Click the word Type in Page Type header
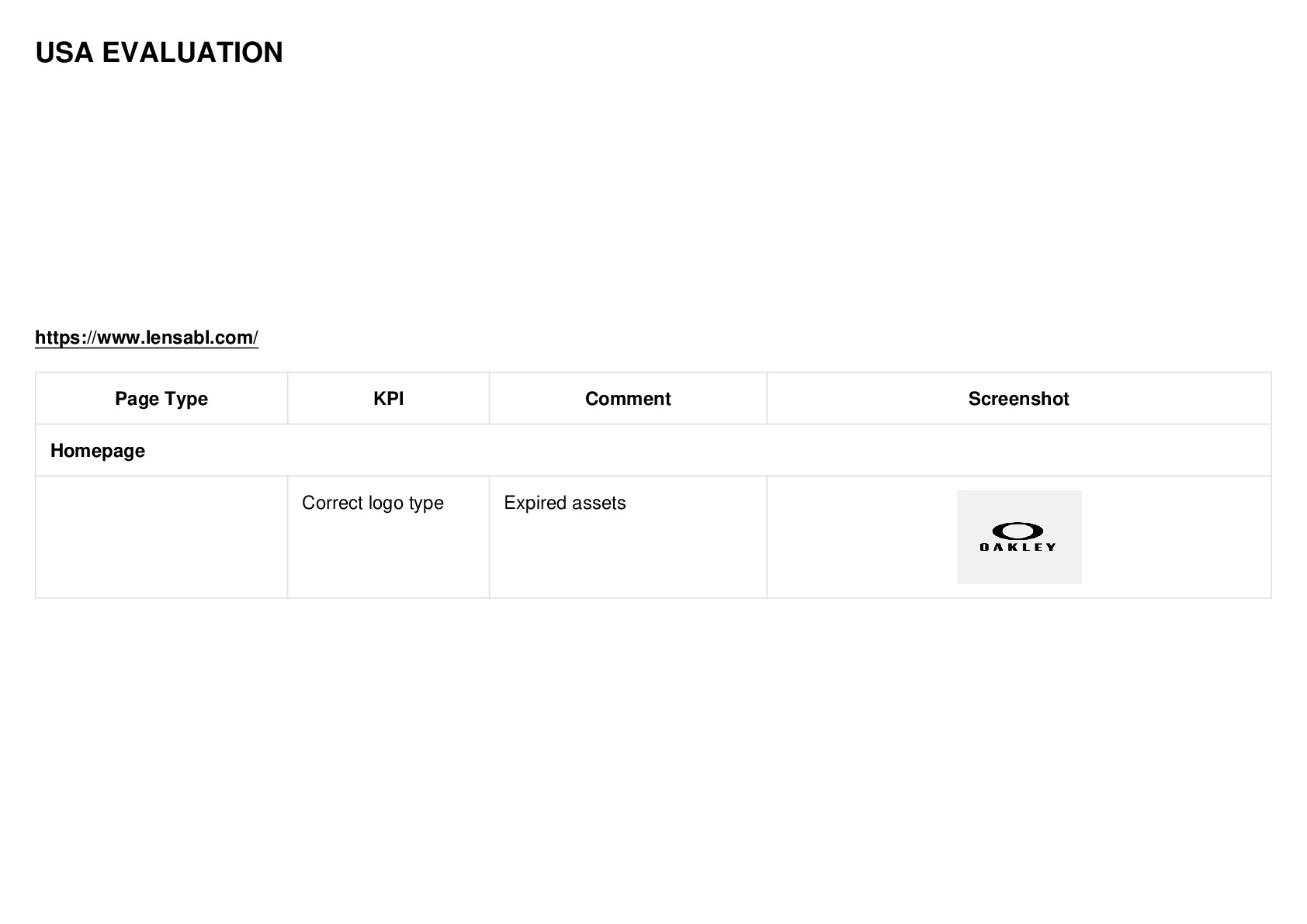This screenshot has width=1307, height=924. (x=186, y=399)
